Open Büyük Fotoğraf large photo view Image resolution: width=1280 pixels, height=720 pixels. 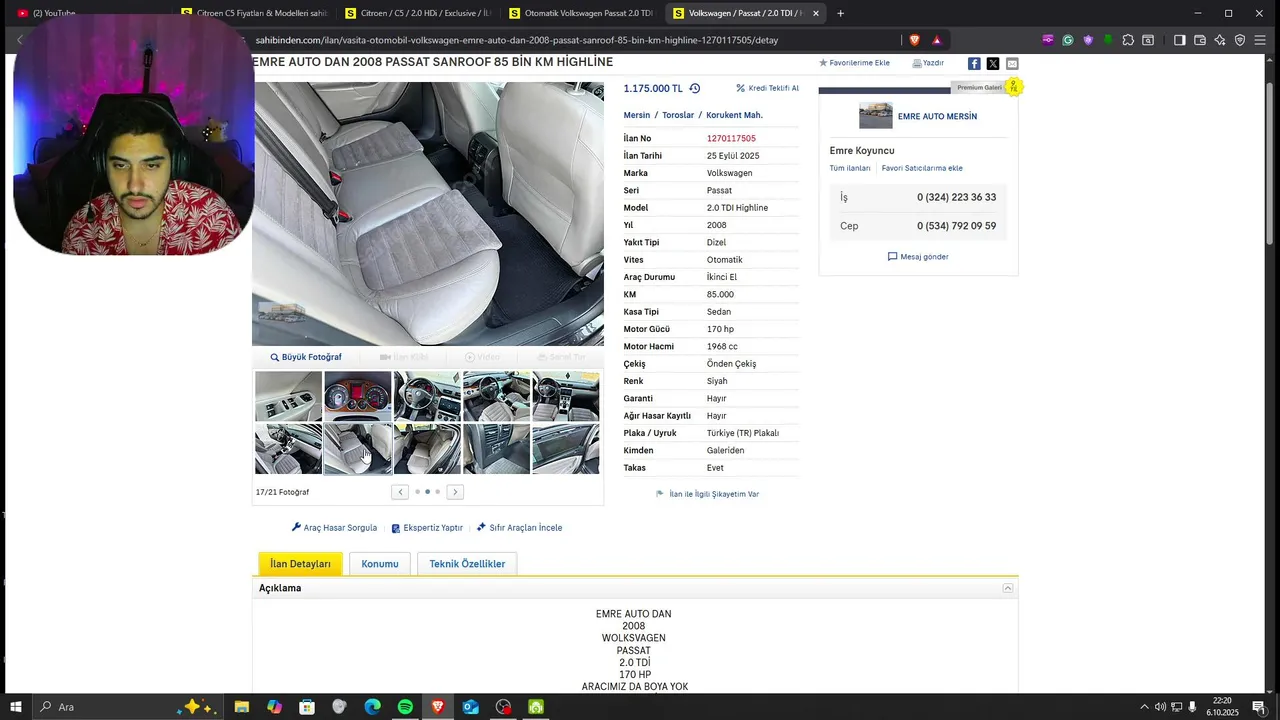tap(306, 357)
